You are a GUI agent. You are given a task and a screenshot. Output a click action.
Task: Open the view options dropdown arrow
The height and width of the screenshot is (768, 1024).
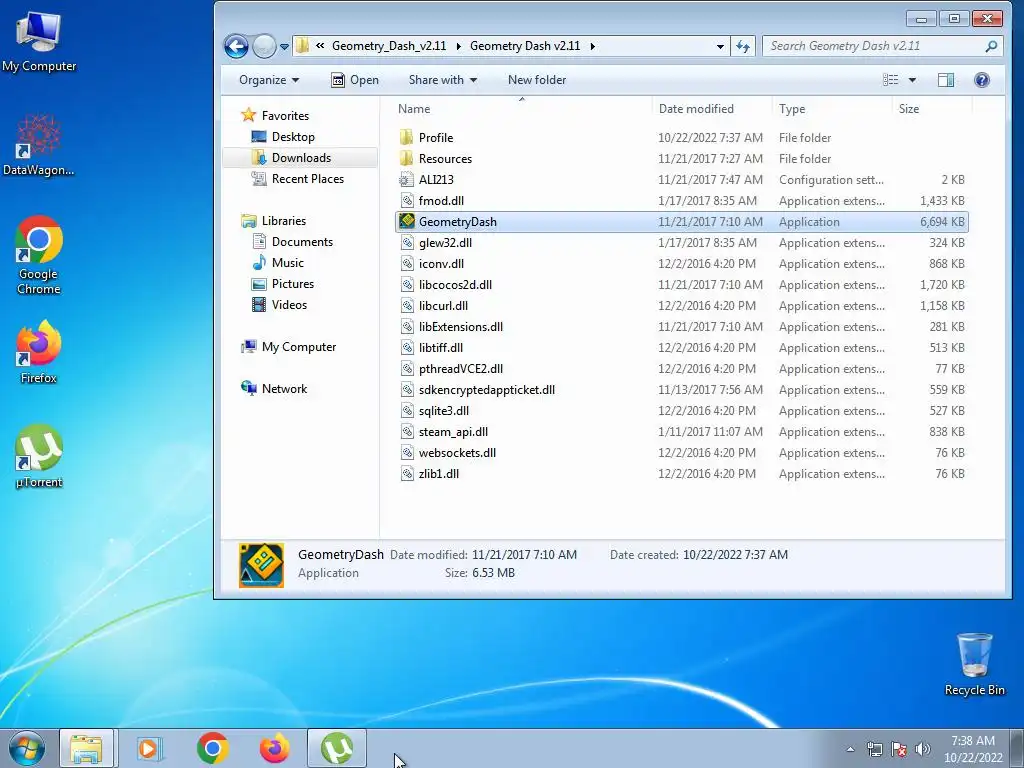tap(912, 80)
